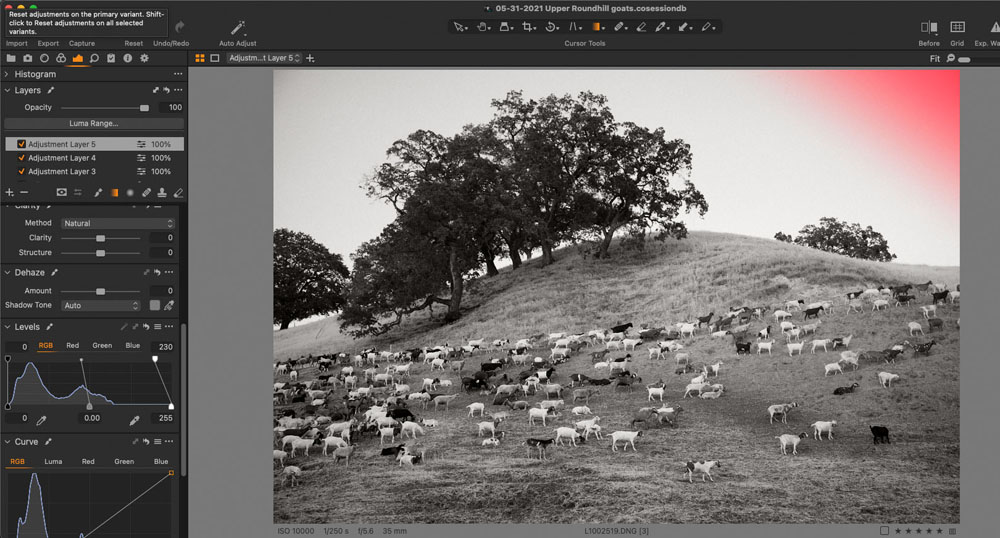Select the draw mask brush in Layers

coord(98,193)
